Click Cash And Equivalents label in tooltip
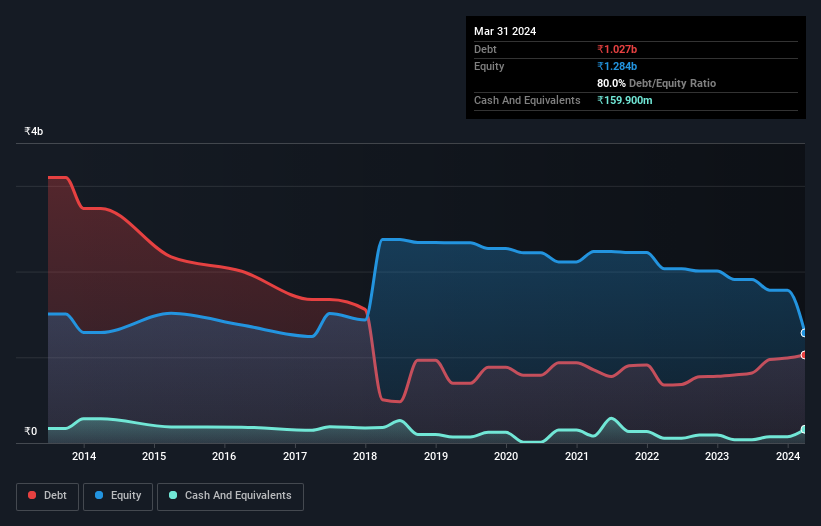The width and height of the screenshot is (821, 526). click(x=527, y=100)
